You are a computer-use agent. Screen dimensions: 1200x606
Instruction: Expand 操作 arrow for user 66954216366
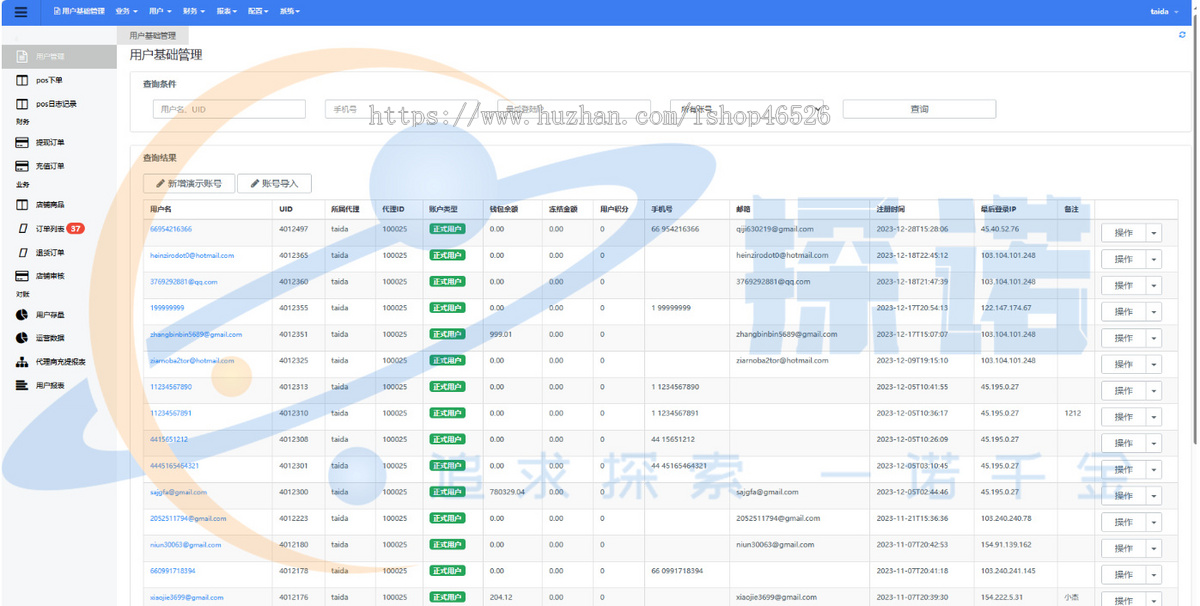click(x=1153, y=233)
